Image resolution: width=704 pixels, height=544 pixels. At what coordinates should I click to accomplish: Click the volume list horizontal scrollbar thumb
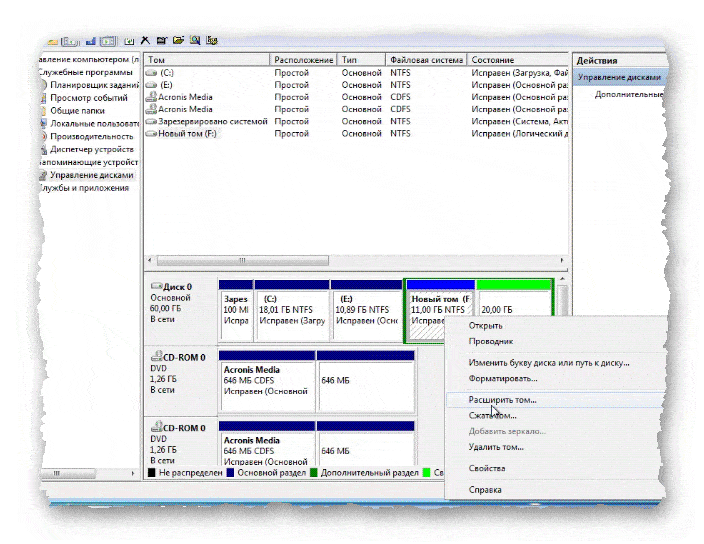point(242,261)
